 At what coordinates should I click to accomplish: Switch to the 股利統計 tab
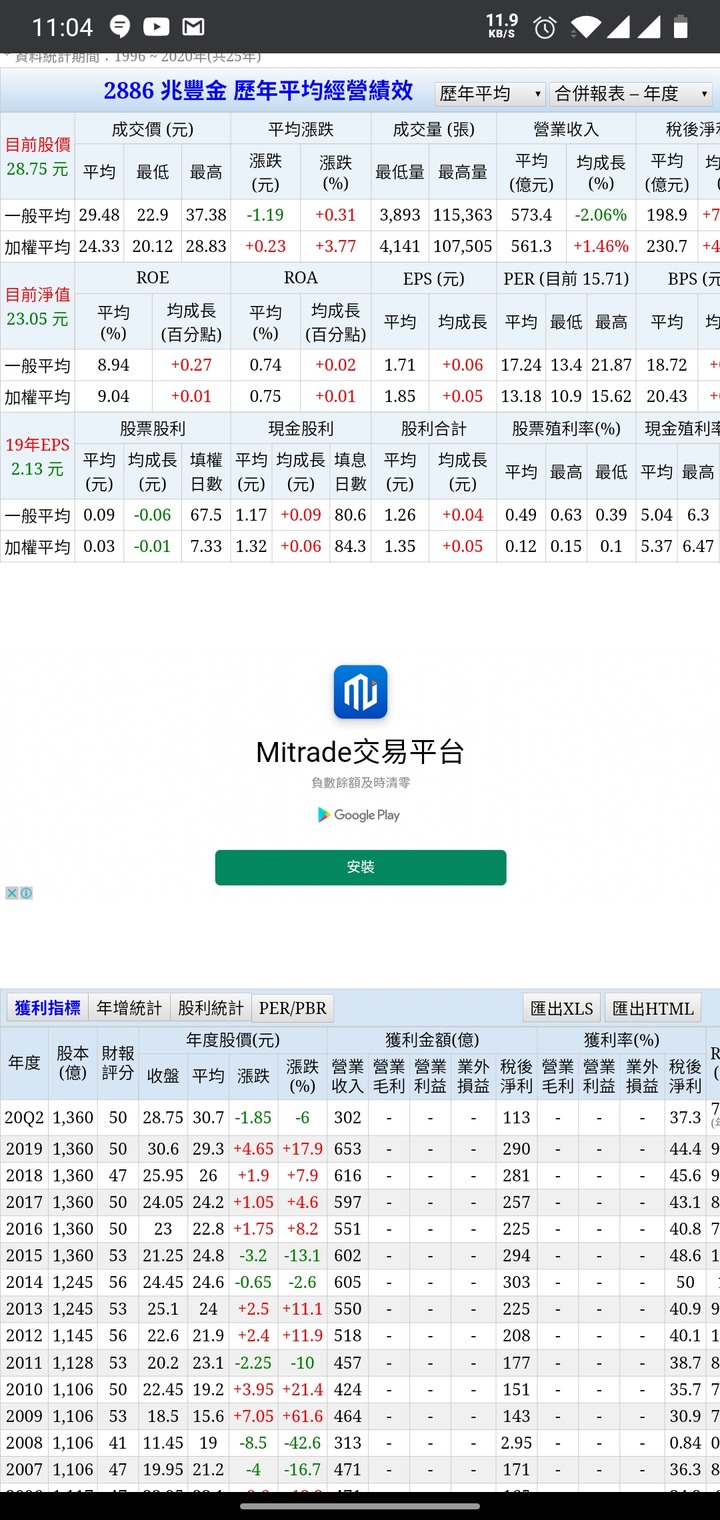coord(210,1007)
